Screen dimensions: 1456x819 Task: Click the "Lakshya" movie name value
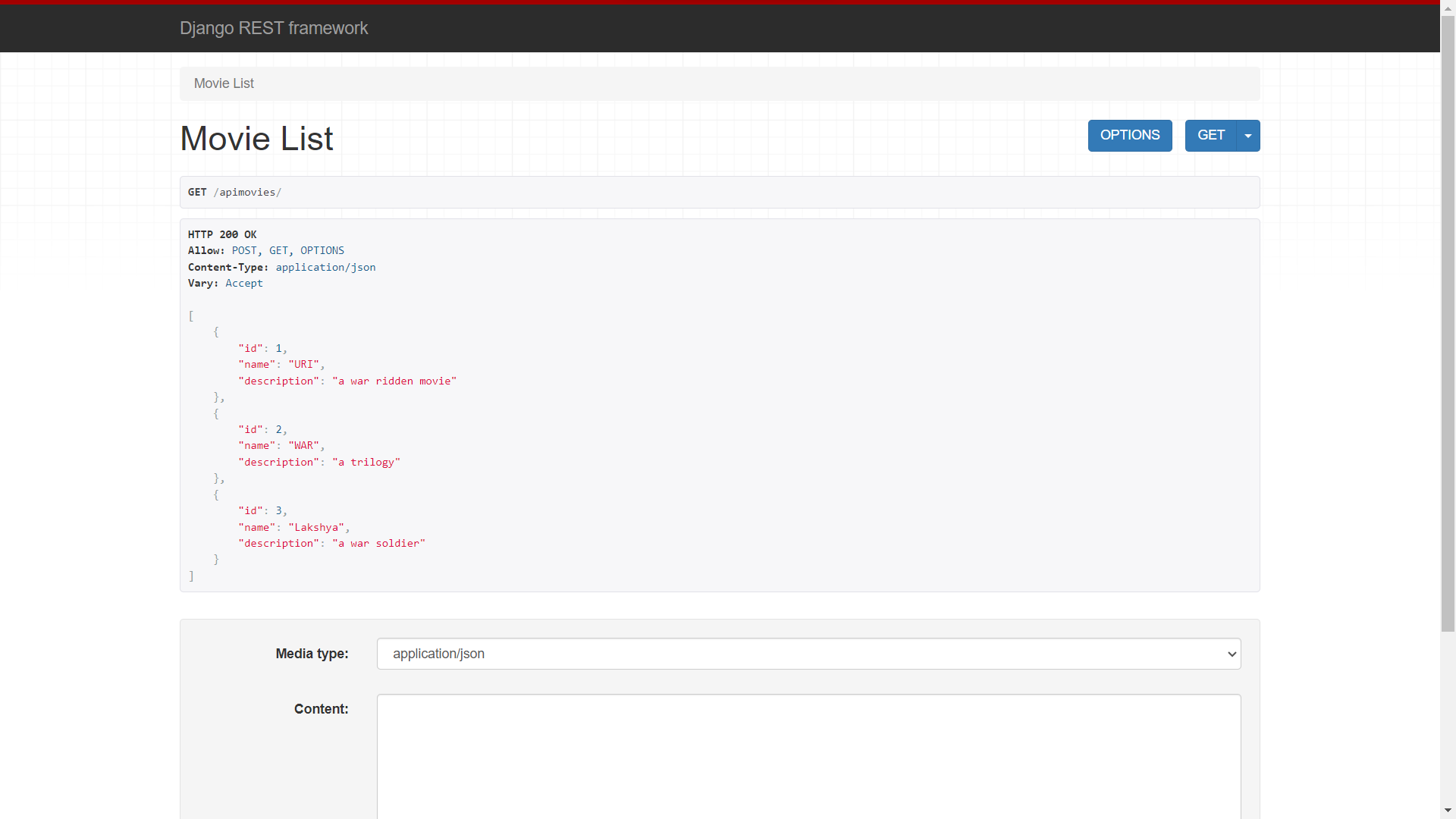(x=316, y=528)
